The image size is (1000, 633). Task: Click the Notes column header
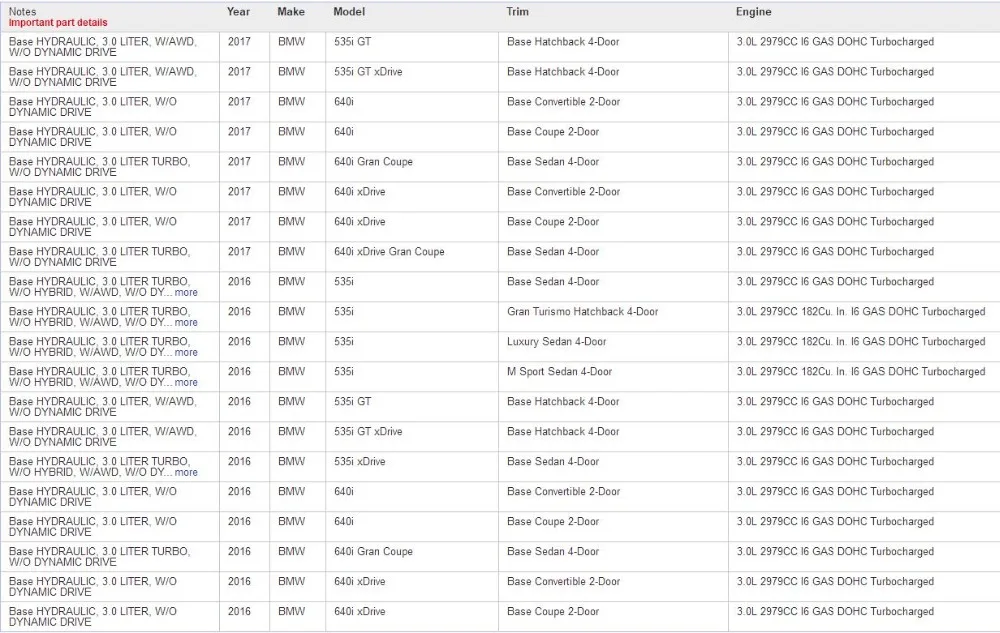[22, 11]
